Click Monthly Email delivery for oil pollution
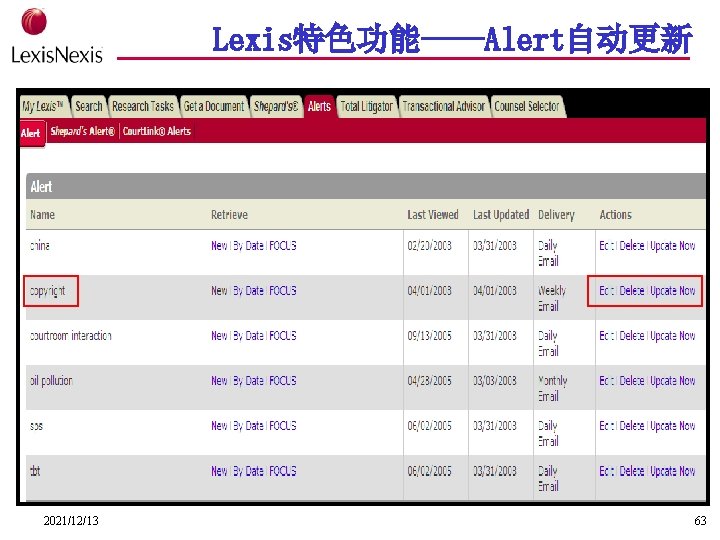This screenshot has height=540, width=720. pyautogui.click(x=552, y=388)
